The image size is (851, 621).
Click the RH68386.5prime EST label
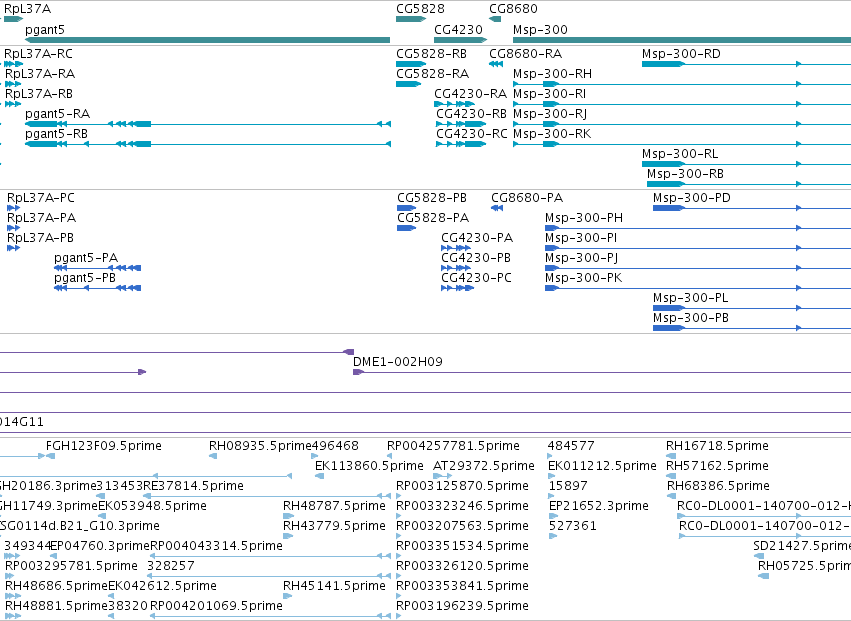[719, 486]
